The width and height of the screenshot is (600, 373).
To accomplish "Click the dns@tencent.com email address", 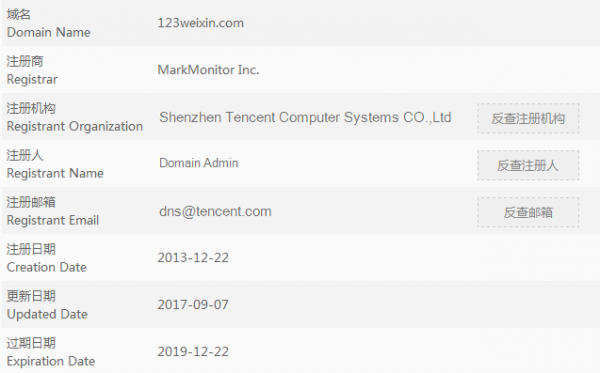I will 215,211.
